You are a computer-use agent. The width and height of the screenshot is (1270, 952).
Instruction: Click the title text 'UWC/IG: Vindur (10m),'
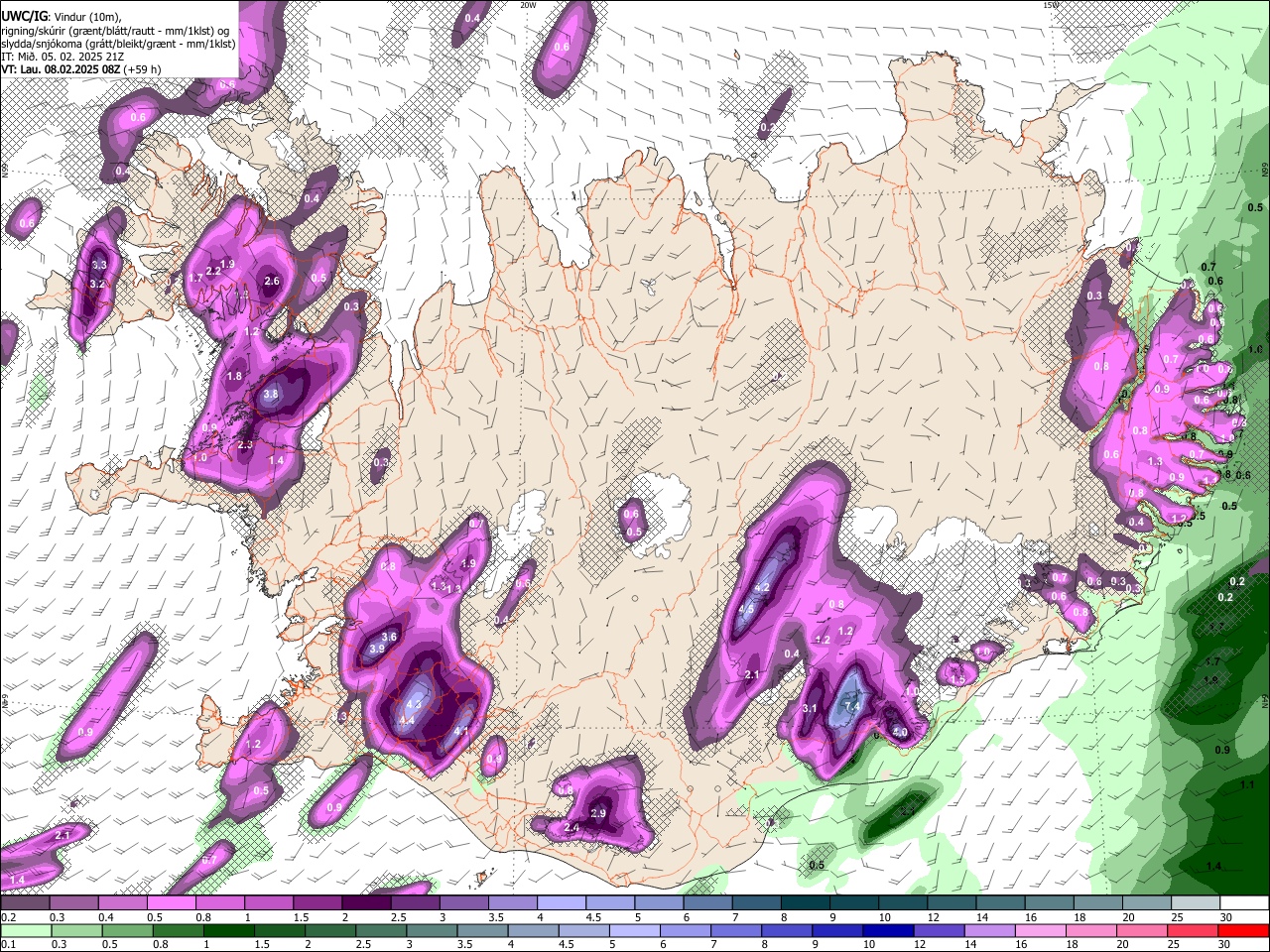click(61, 16)
